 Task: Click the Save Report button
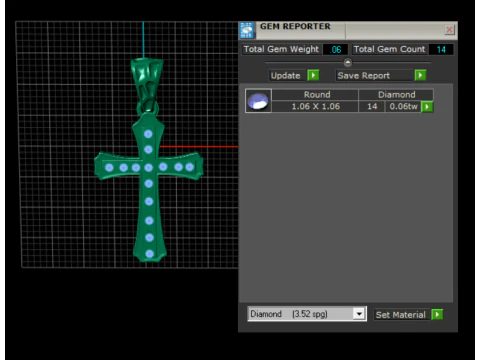pyautogui.click(x=374, y=76)
